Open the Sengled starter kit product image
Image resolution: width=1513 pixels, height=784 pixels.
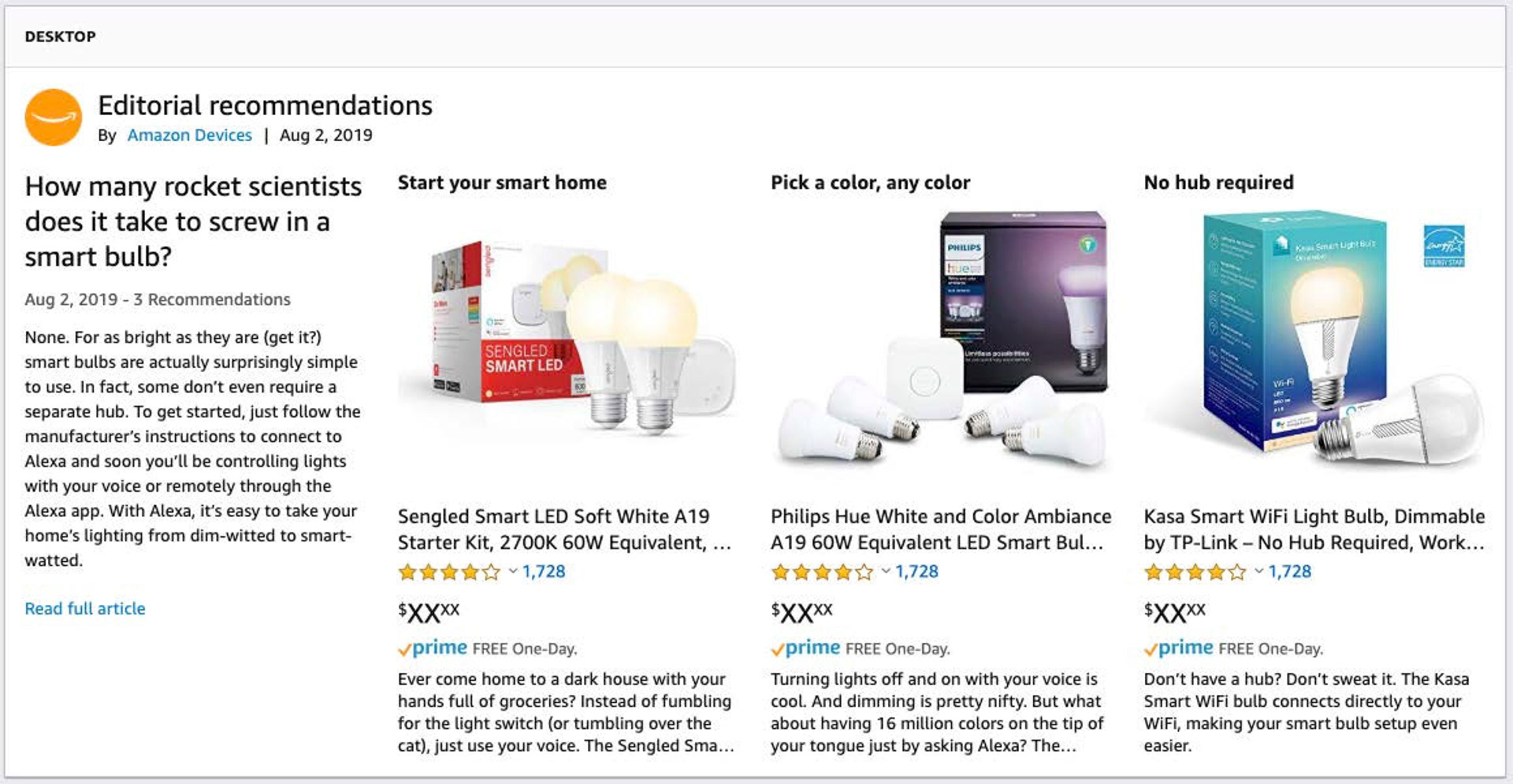(566, 340)
